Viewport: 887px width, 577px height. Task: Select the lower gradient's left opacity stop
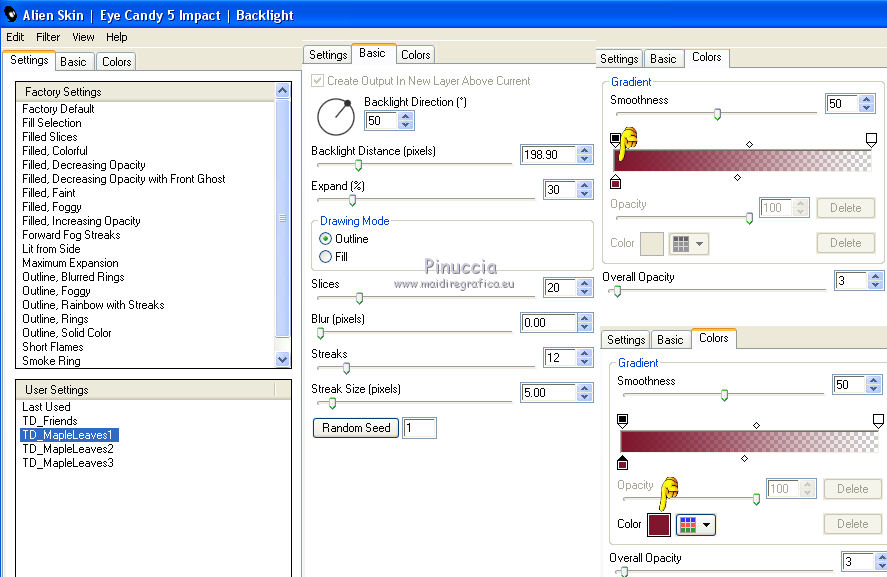[x=622, y=421]
